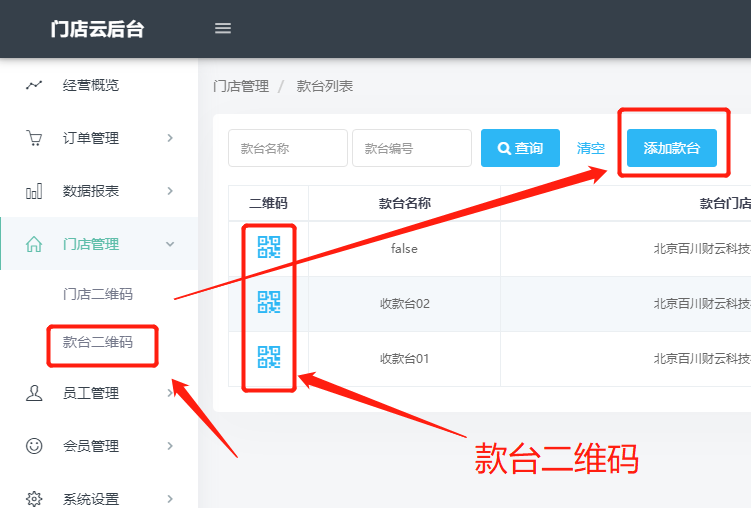Collapse the 门店管理 submenu chevron
The image size is (751, 508).
[170, 244]
